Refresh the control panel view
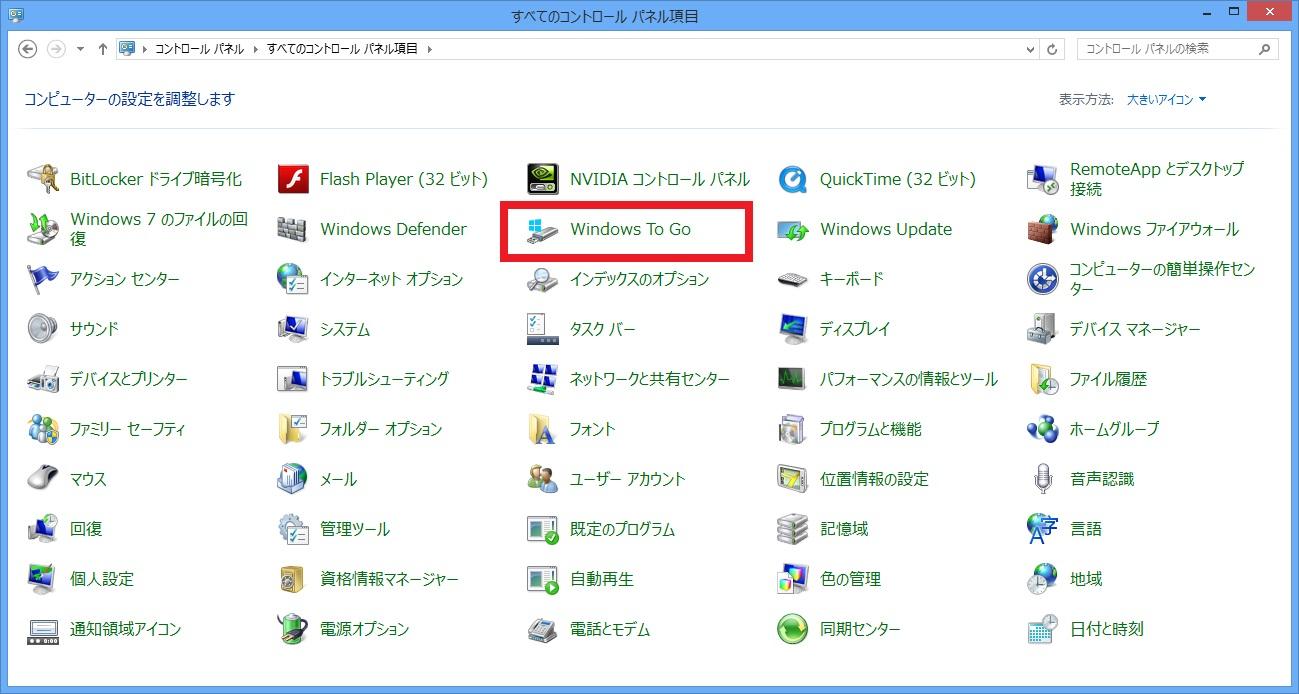The image size is (1299, 694). (x=1052, y=49)
